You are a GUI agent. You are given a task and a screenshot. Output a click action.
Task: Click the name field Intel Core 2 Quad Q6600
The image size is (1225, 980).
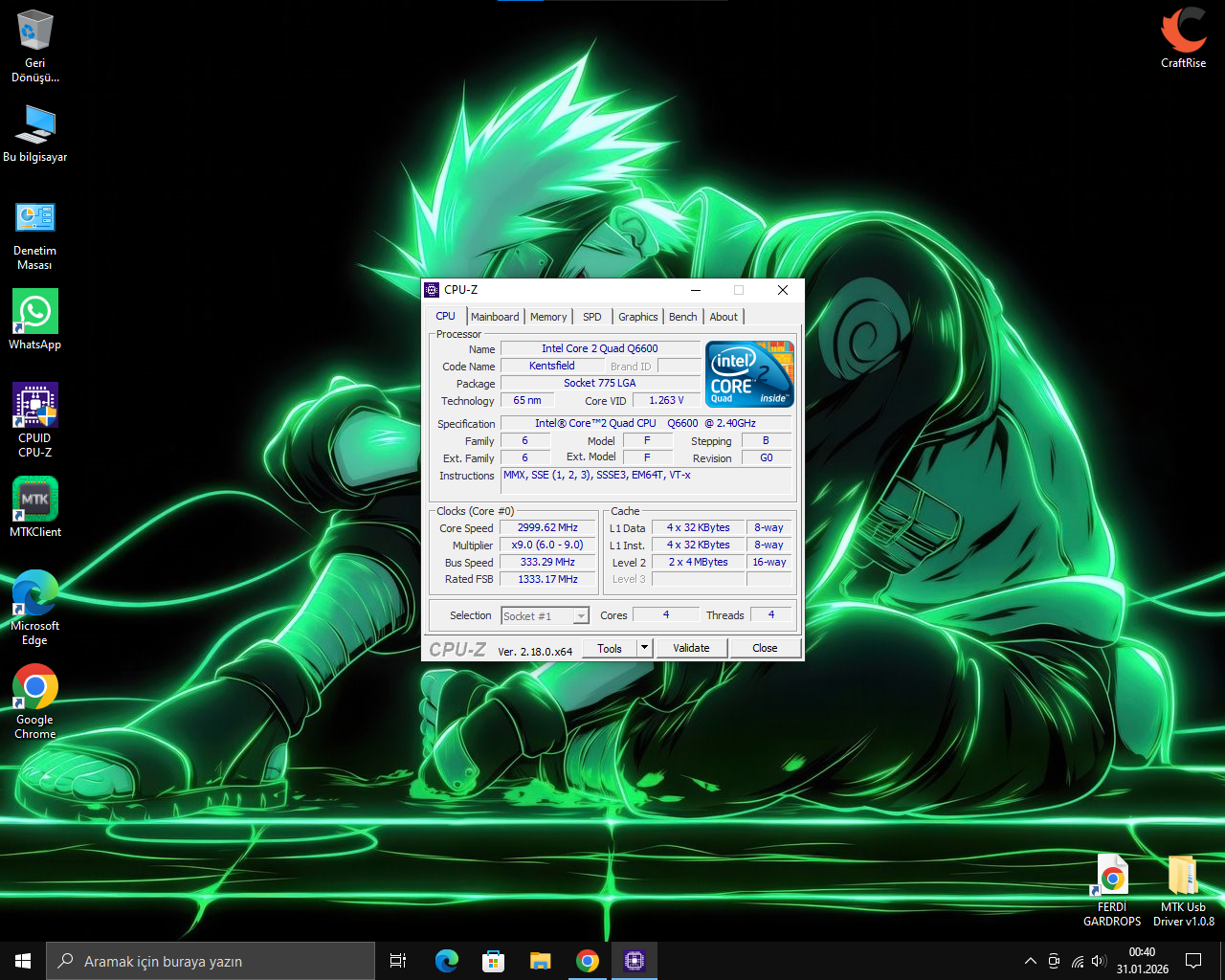600,348
